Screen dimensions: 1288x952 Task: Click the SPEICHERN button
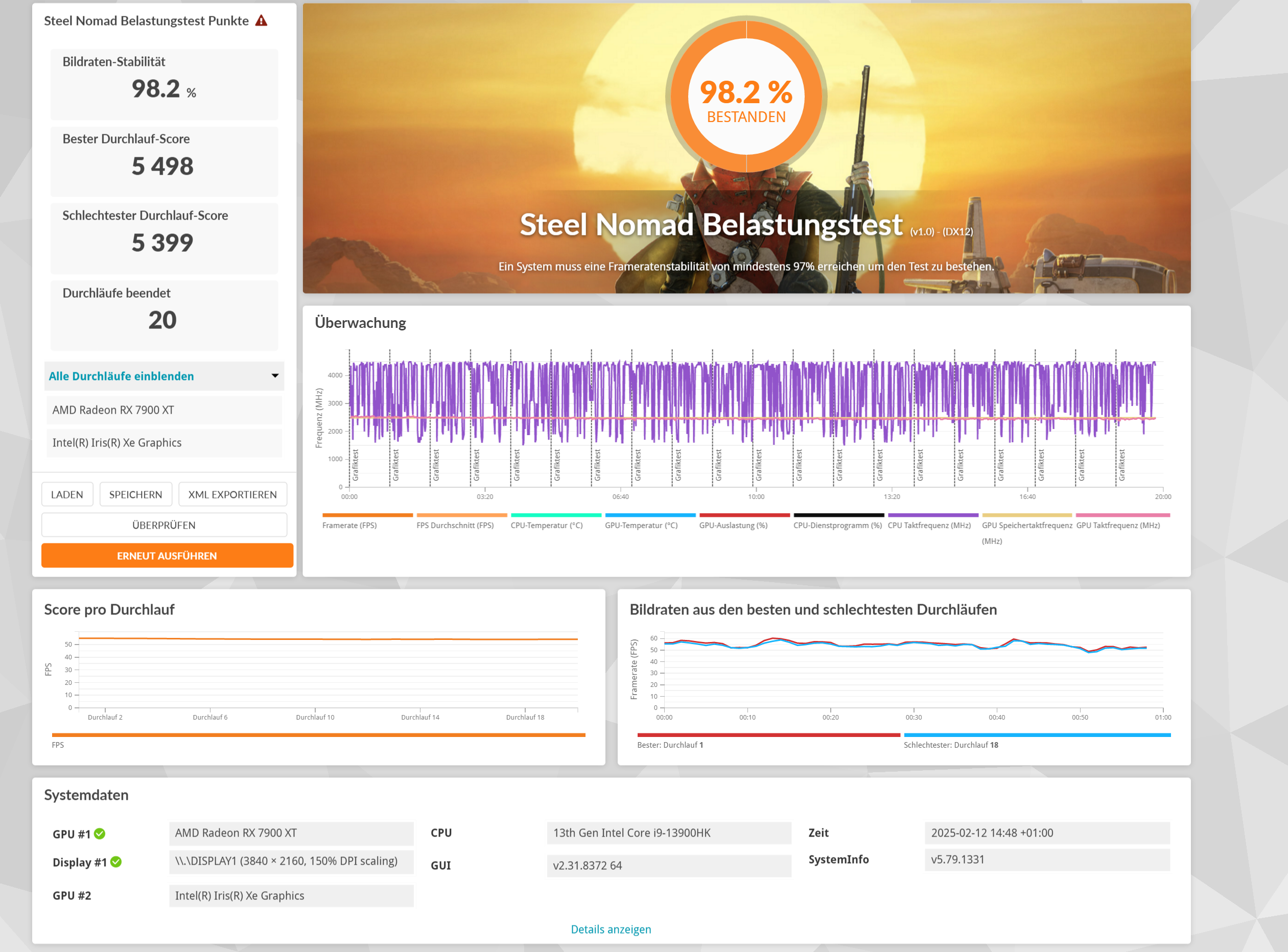pos(135,494)
